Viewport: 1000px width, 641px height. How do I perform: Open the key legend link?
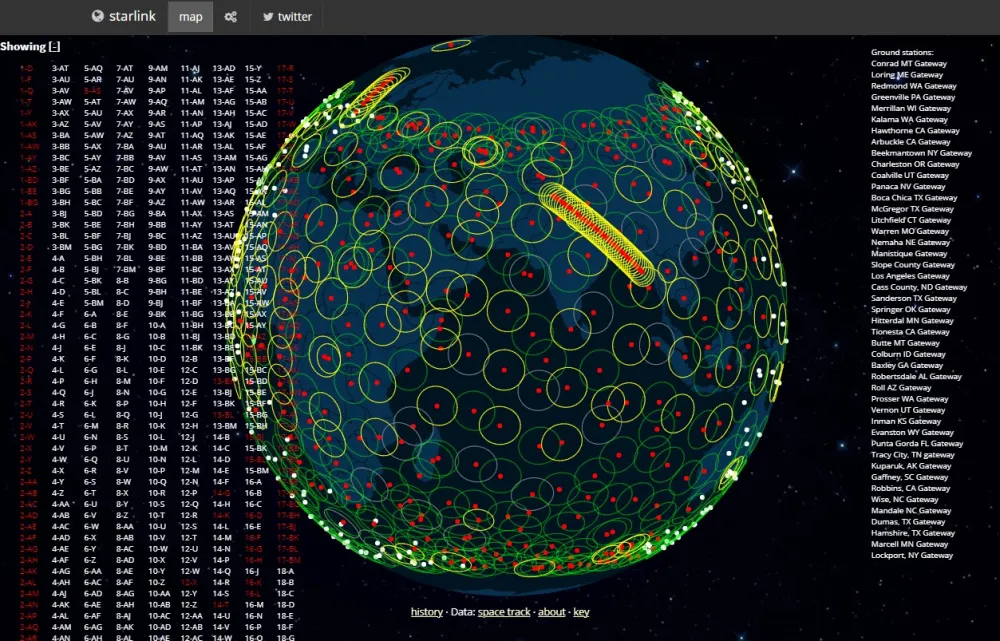pyautogui.click(x=581, y=612)
